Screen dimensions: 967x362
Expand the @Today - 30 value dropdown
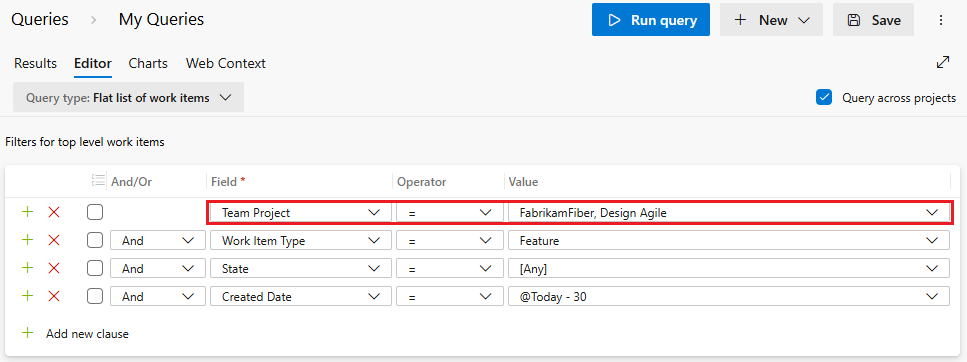pyautogui.click(x=729, y=297)
